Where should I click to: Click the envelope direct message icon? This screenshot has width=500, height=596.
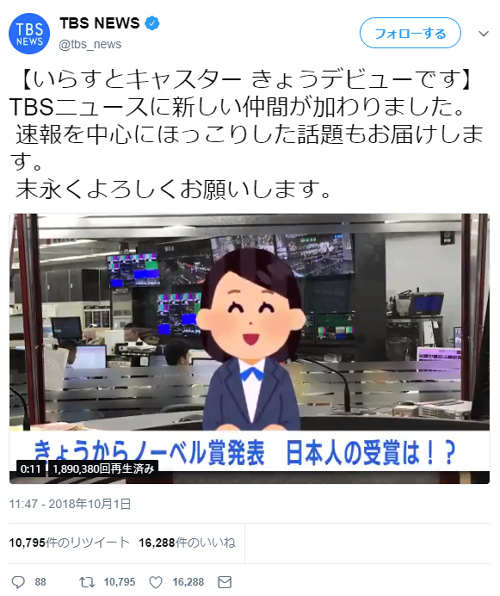(225, 582)
